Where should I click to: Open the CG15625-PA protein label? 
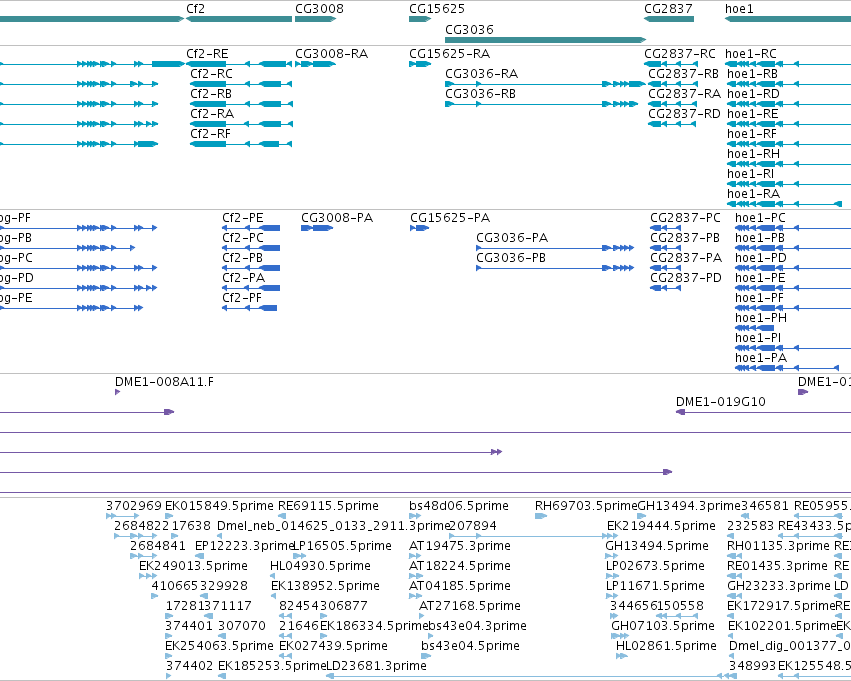(x=450, y=218)
